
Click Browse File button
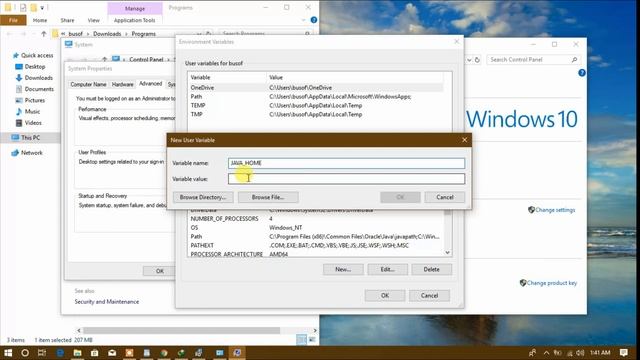(x=268, y=197)
